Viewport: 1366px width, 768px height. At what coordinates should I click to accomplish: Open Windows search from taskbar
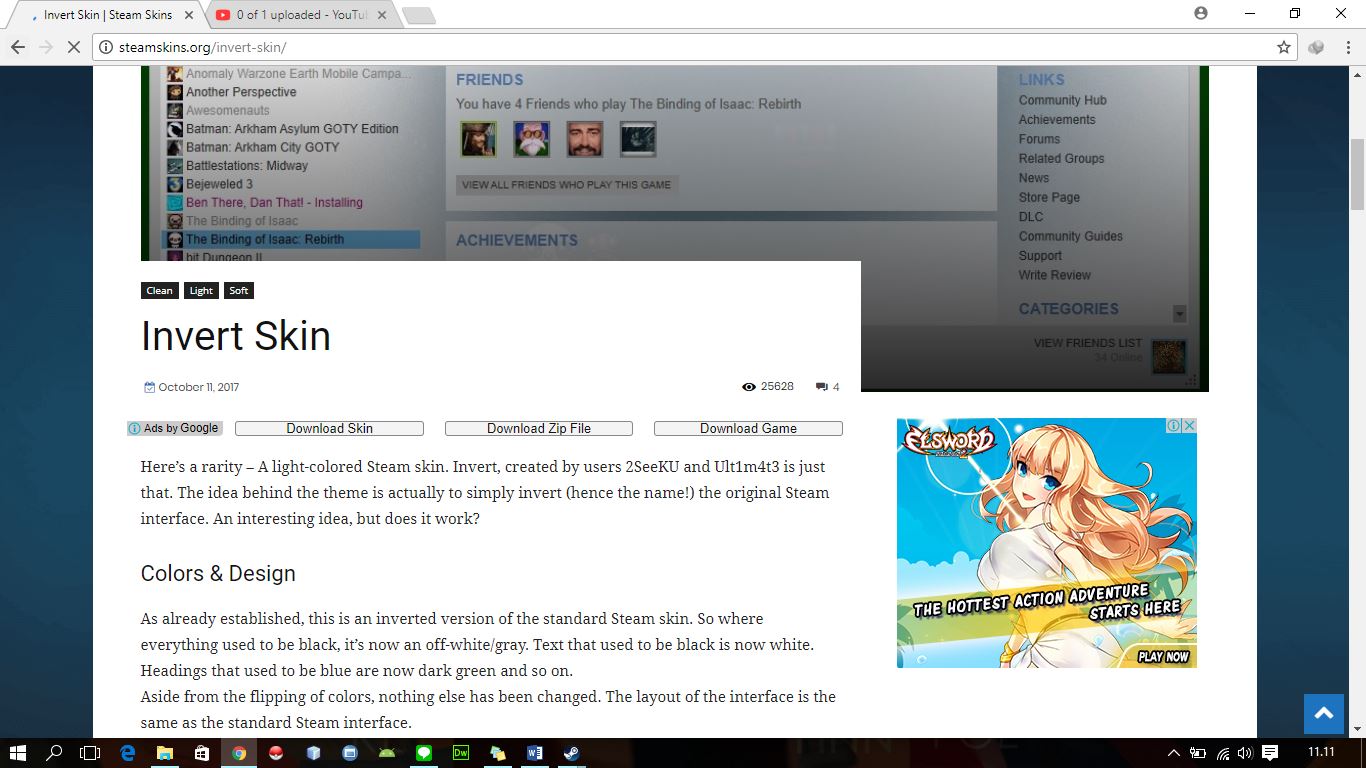click(x=54, y=753)
